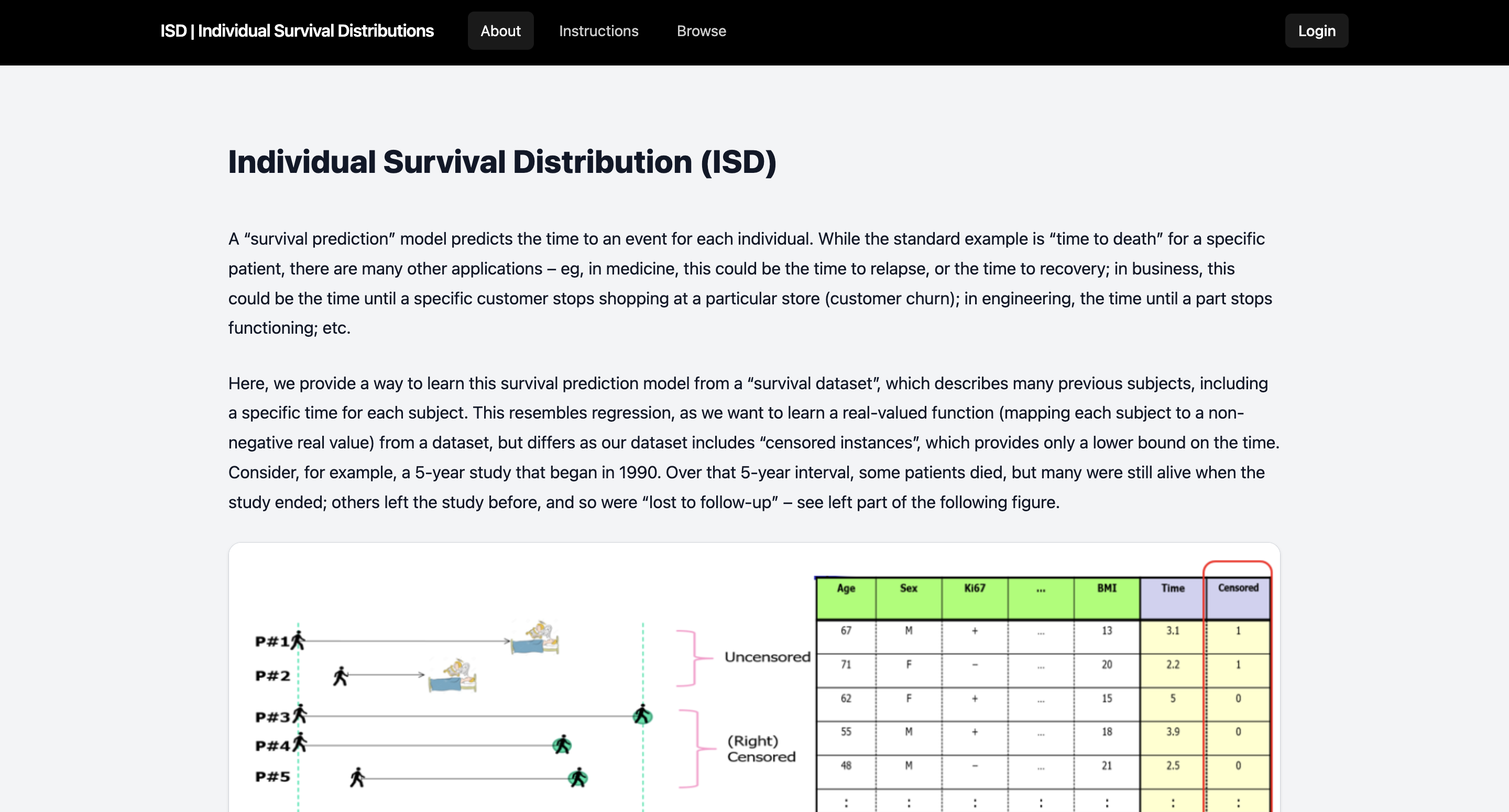
Task: Click the Login button
Action: pos(1316,31)
